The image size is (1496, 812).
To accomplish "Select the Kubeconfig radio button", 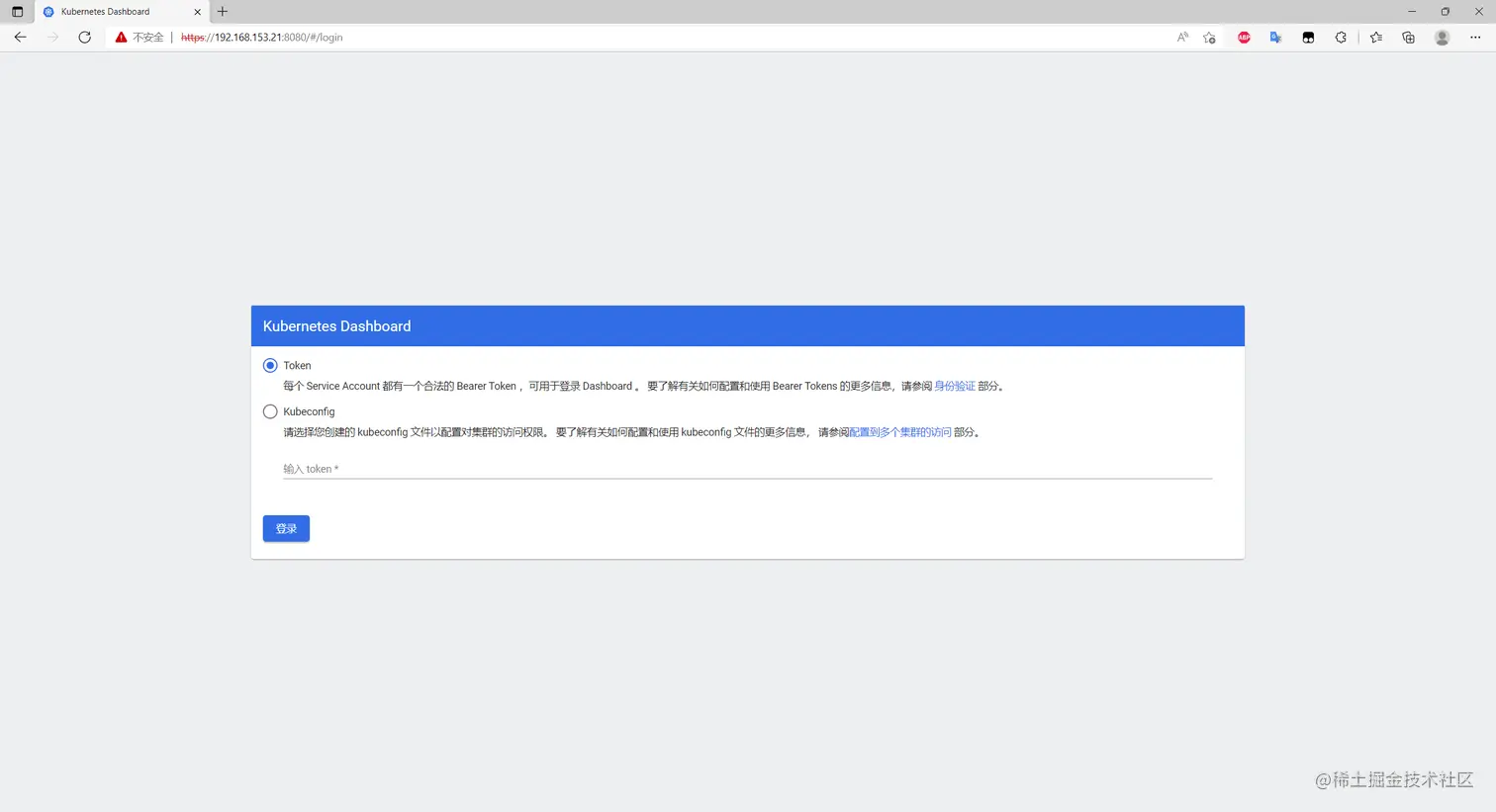I will [270, 411].
